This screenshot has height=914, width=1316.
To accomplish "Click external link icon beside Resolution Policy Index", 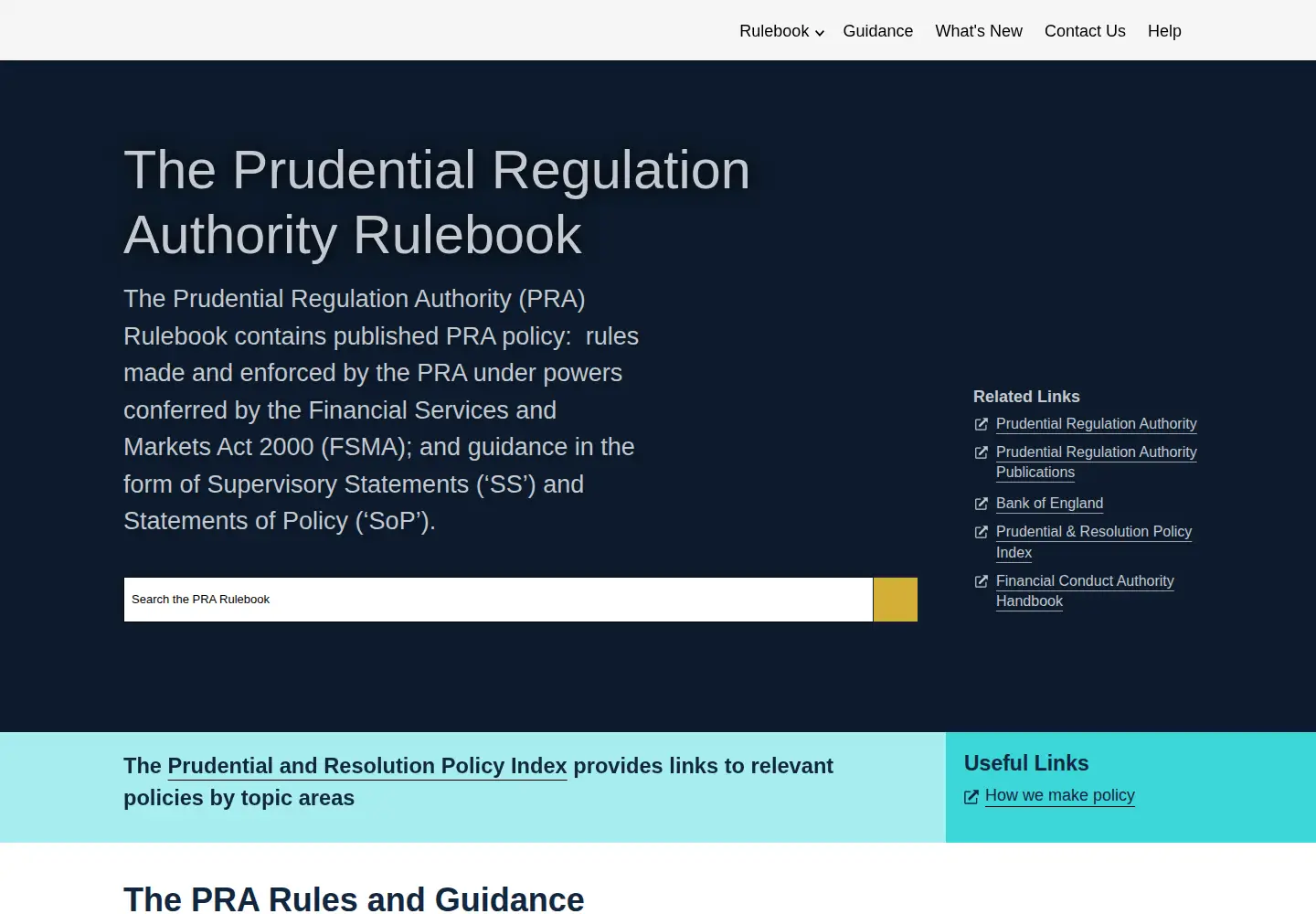I will pyautogui.click(x=982, y=532).
